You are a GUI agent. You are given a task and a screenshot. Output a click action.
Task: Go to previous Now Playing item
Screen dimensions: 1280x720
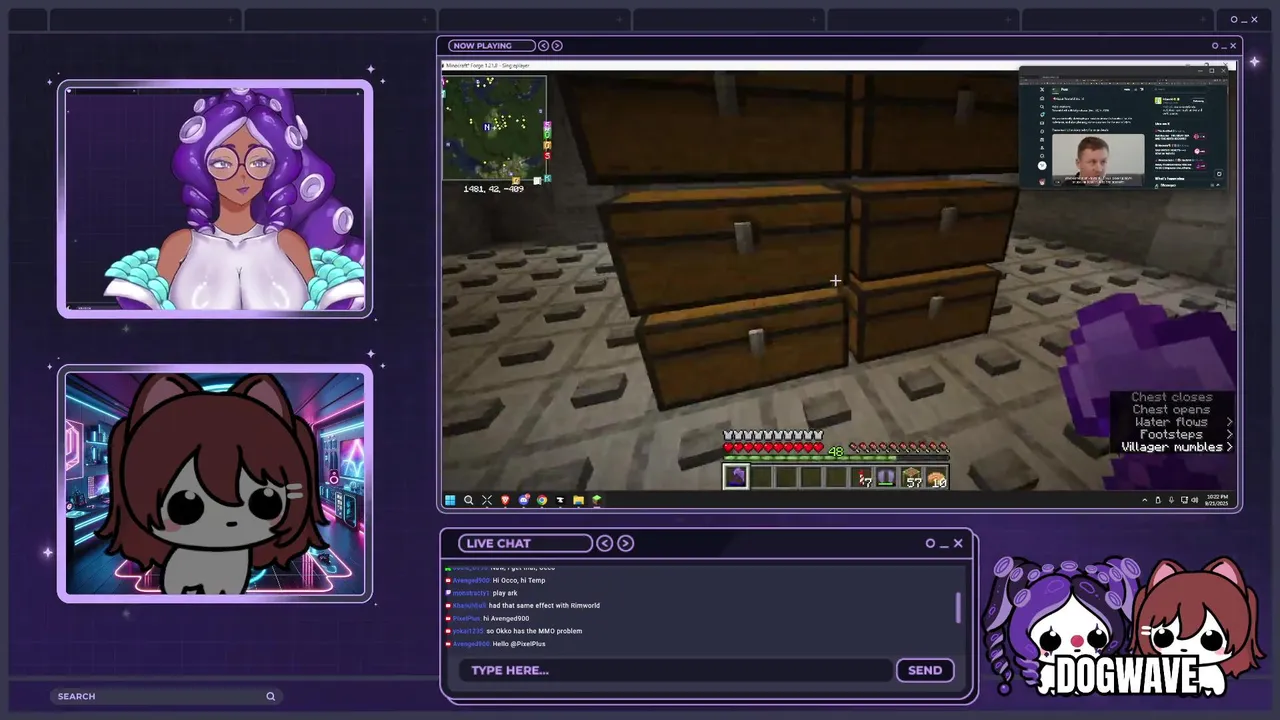[543, 45]
